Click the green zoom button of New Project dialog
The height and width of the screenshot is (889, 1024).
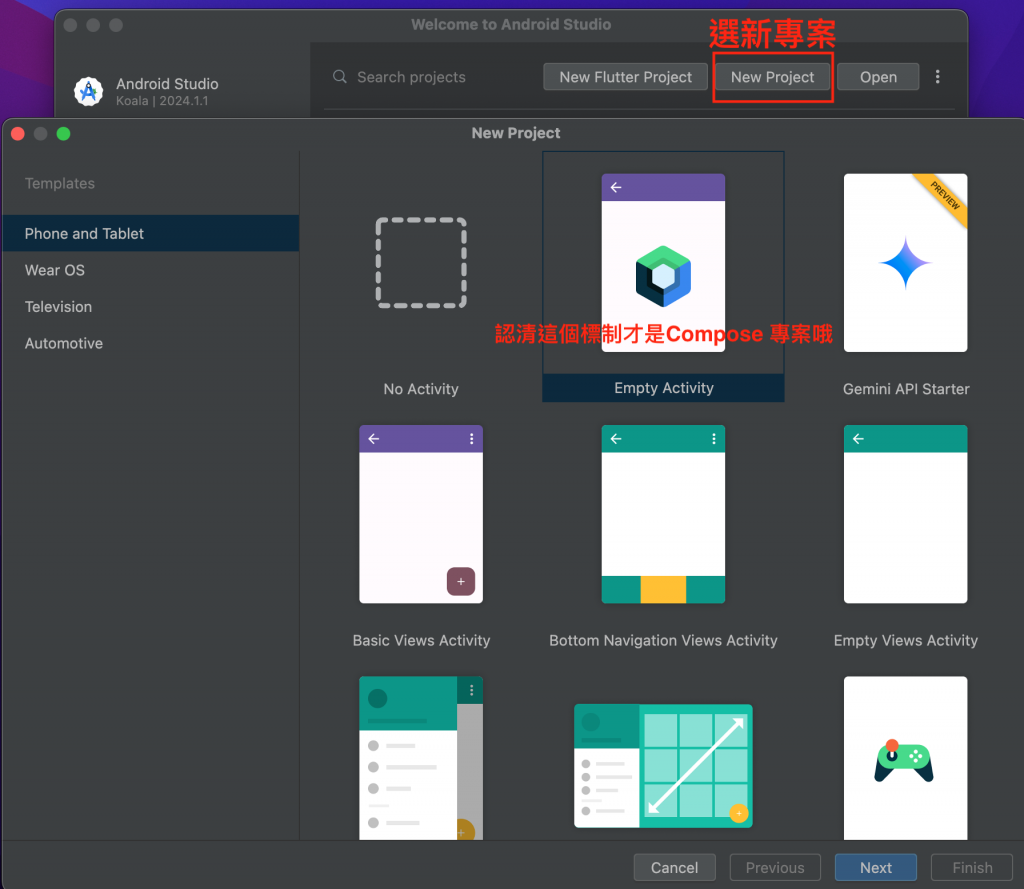[63, 134]
